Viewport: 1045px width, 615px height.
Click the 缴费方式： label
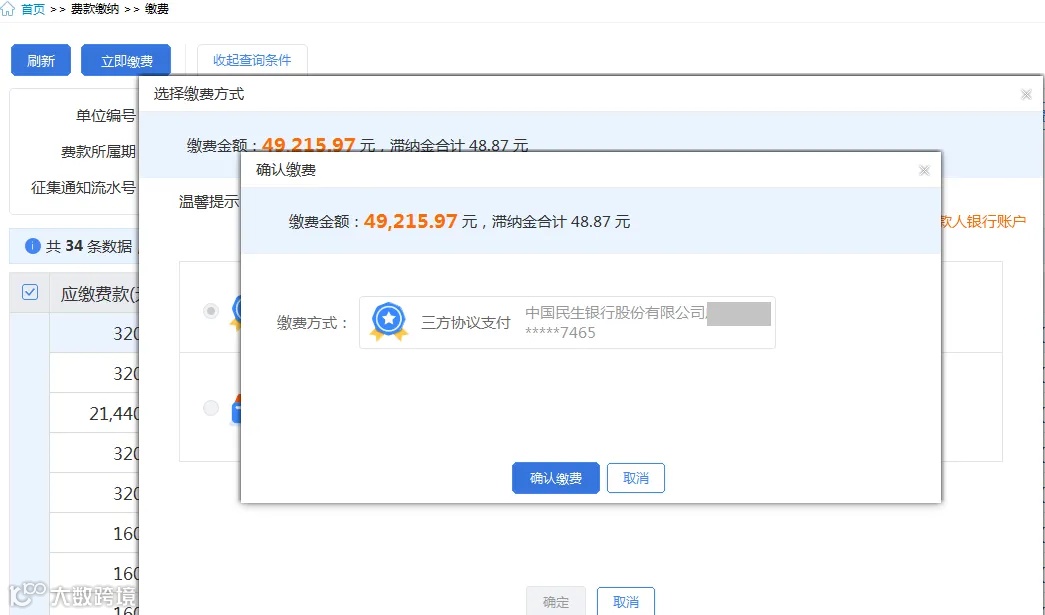[313, 323]
